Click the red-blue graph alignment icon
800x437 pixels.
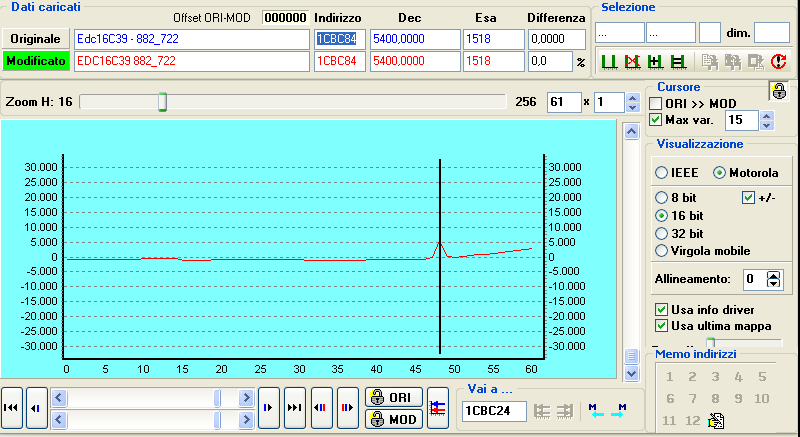(x=437, y=408)
